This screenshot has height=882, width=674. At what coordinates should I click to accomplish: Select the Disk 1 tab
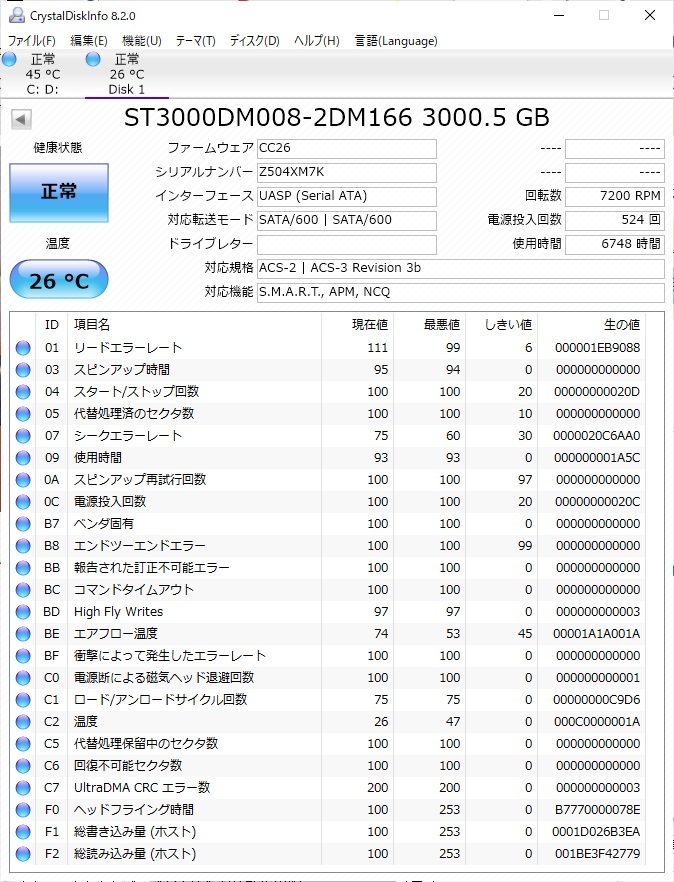127,74
